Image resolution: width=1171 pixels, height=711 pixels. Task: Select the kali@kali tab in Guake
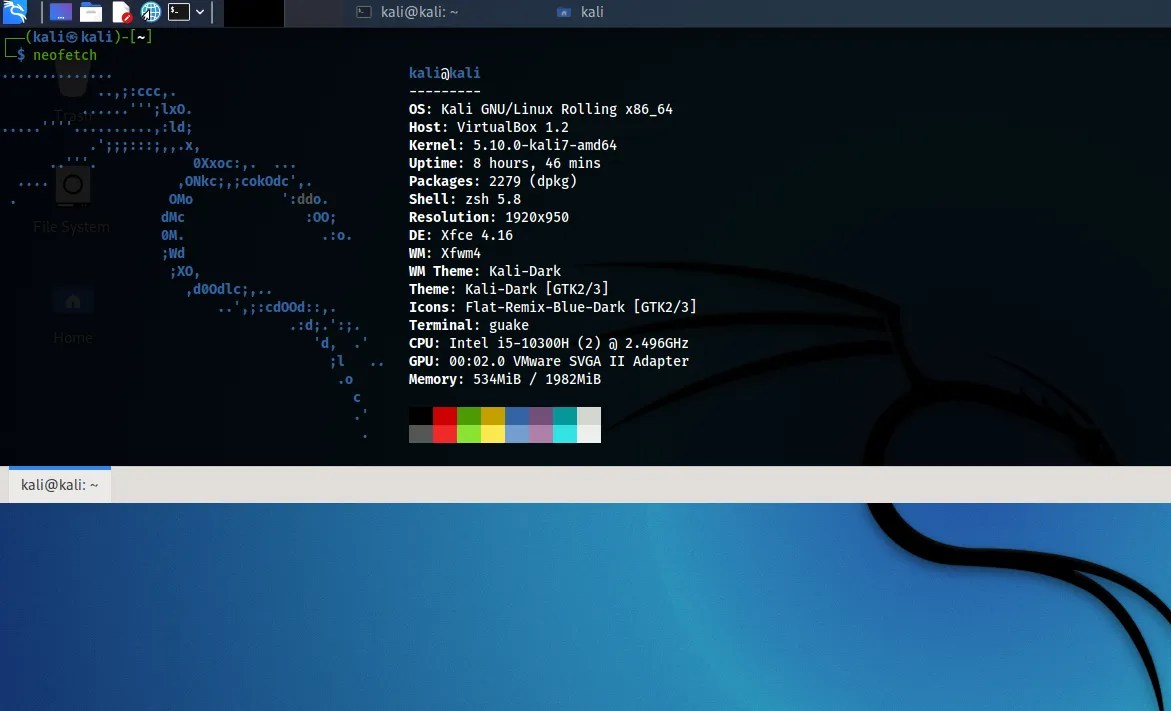(x=58, y=485)
